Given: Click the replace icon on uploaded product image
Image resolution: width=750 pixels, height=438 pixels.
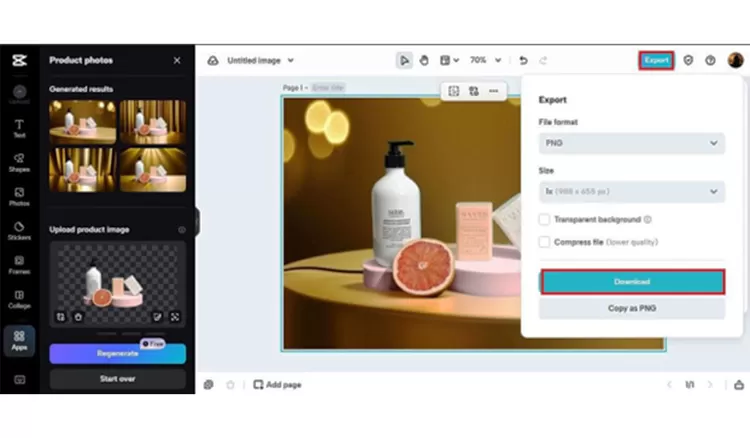Looking at the screenshot, I should 61,317.
